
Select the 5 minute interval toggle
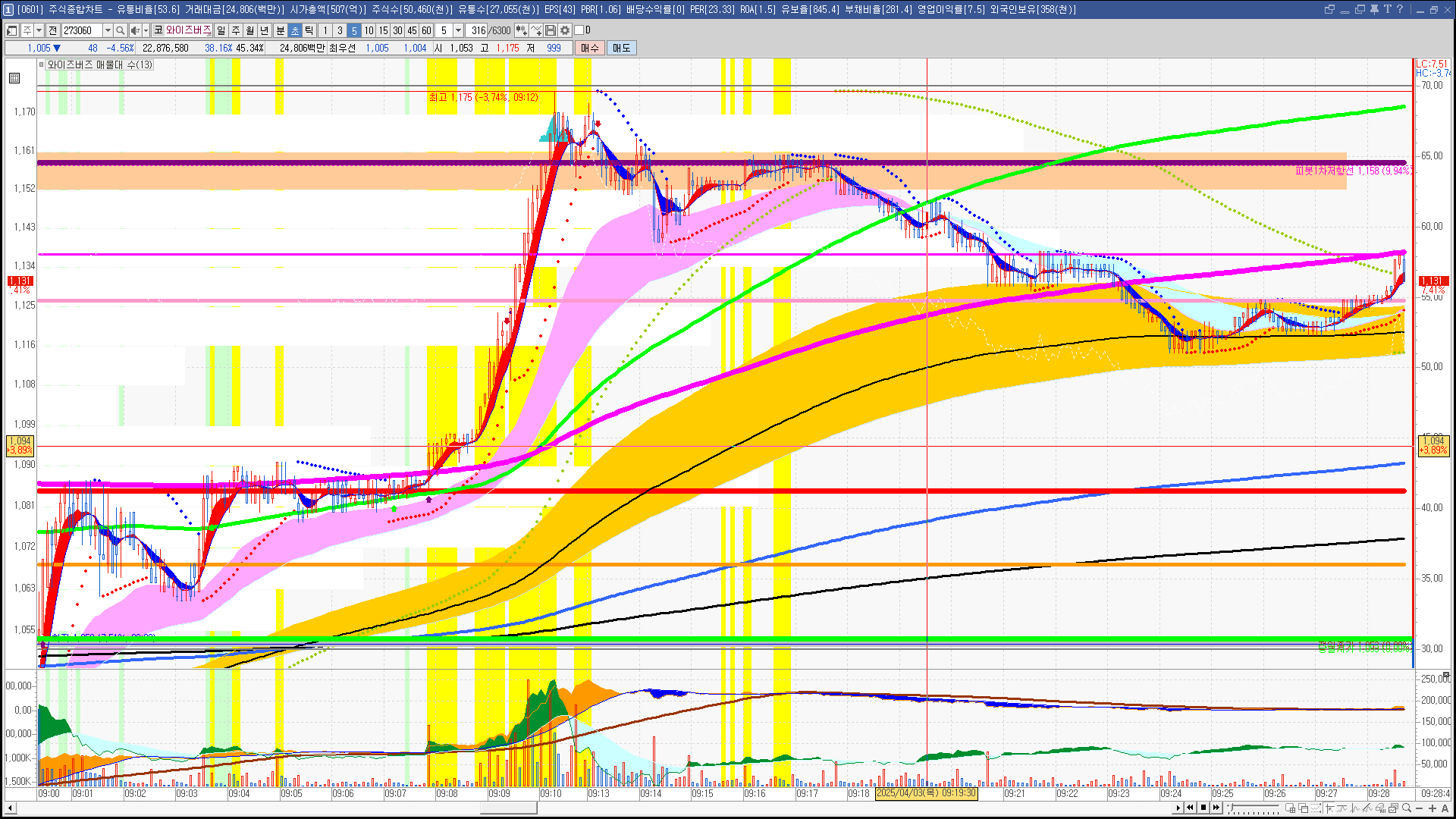tap(353, 30)
